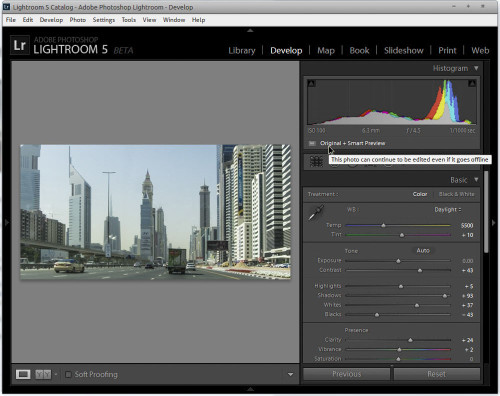Switch to the Print module

coord(447,51)
